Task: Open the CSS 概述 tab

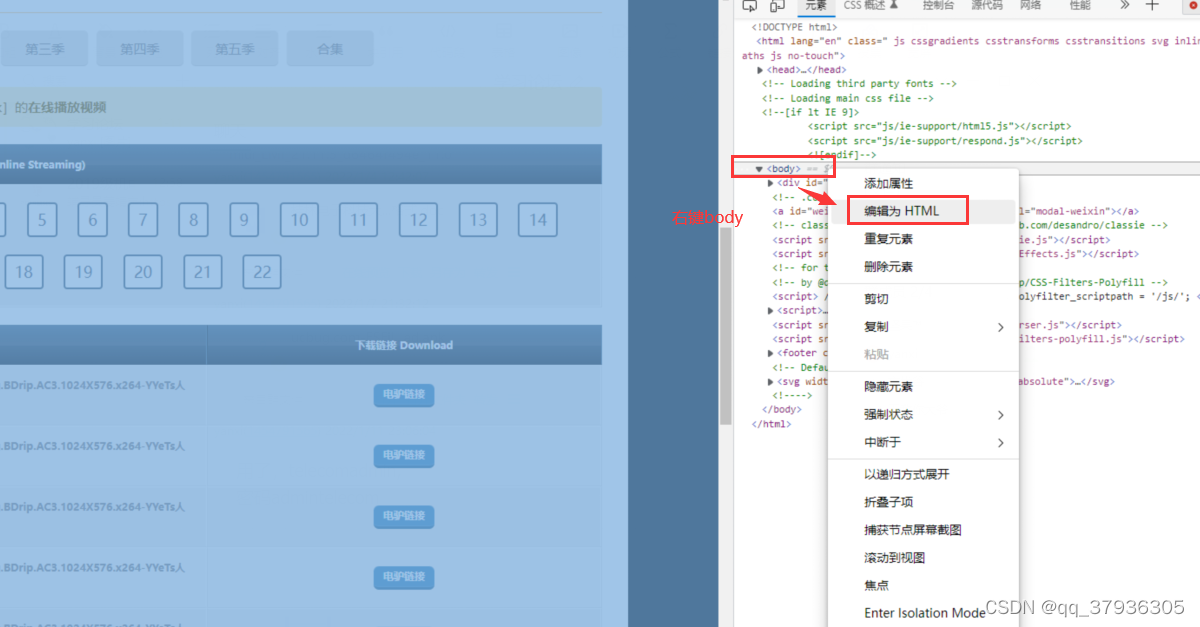Action: pyautogui.click(x=870, y=5)
